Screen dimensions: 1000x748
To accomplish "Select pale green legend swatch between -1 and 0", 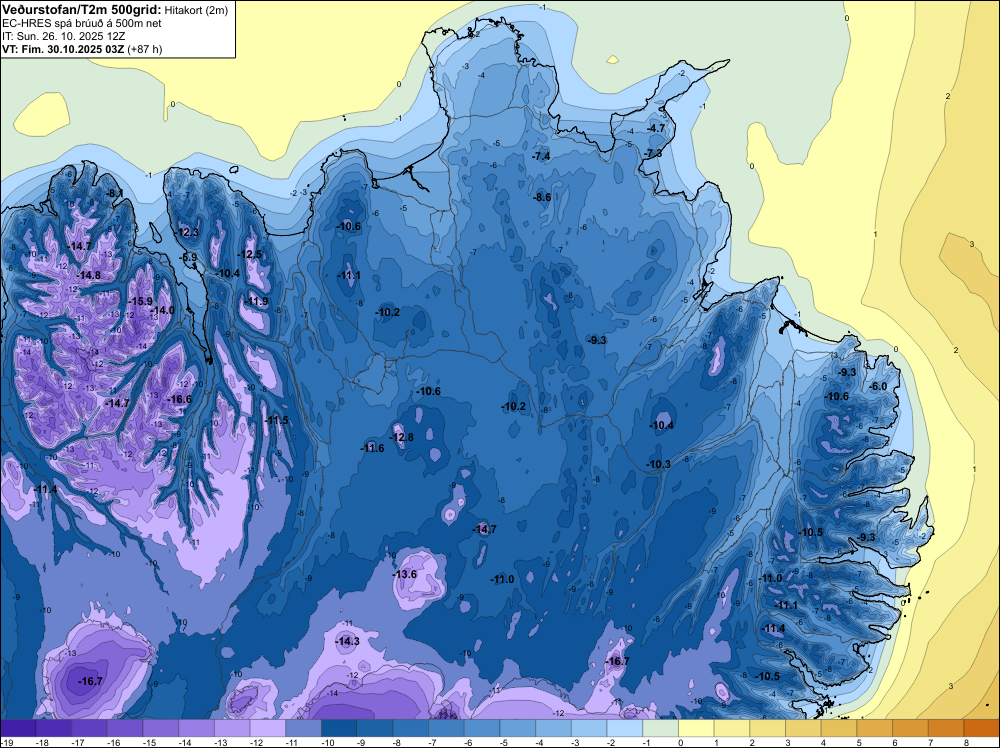I will (661, 728).
